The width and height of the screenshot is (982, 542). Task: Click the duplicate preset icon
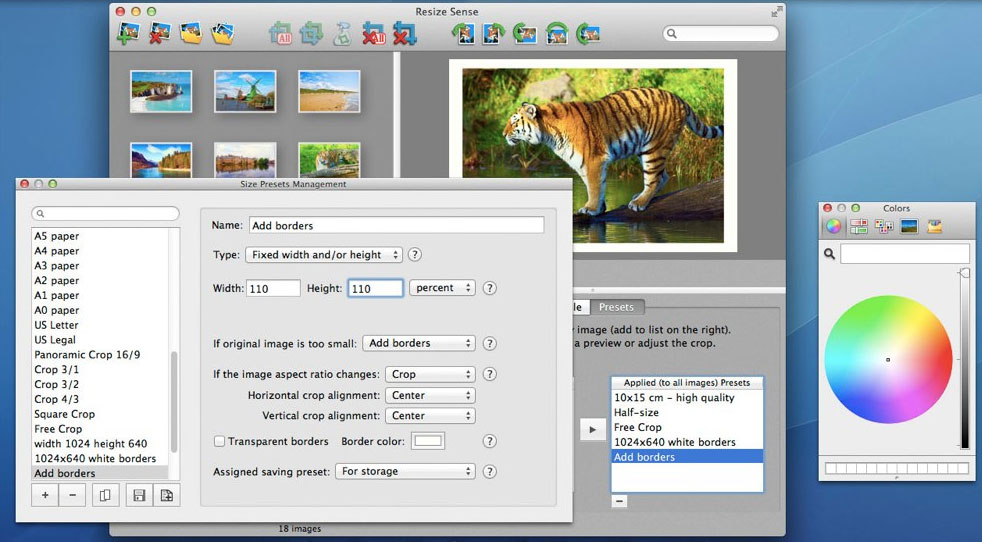point(105,496)
